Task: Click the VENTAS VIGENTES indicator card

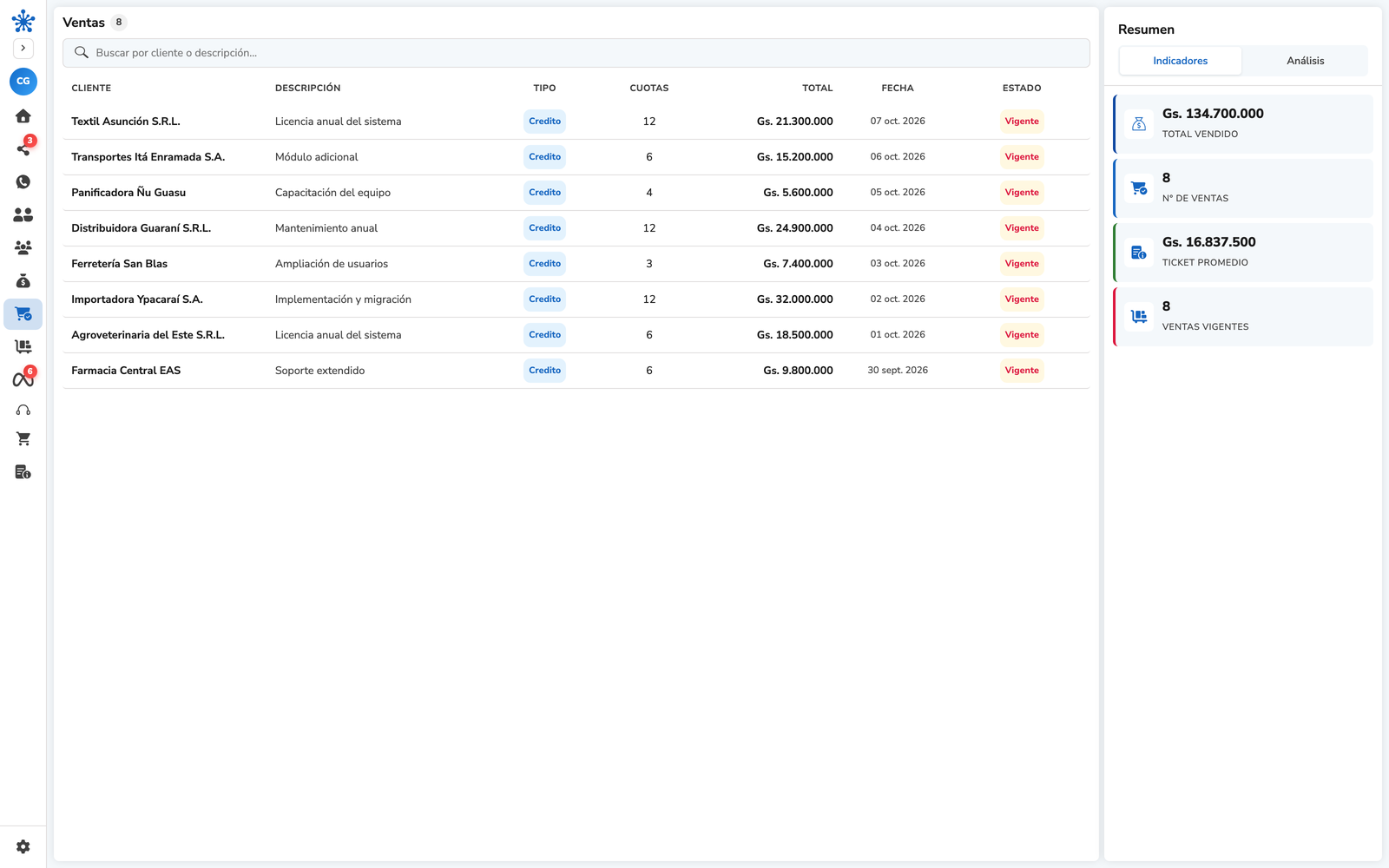Action: pyautogui.click(x=1243, y=317)
